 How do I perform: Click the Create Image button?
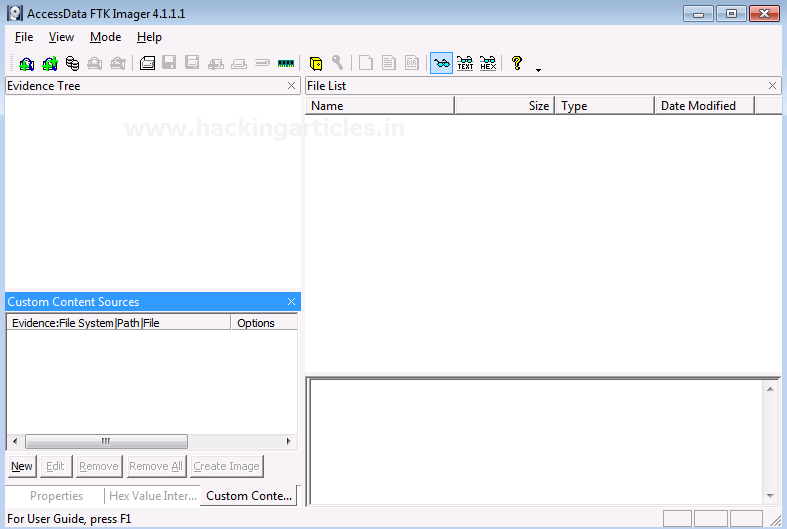226,466
